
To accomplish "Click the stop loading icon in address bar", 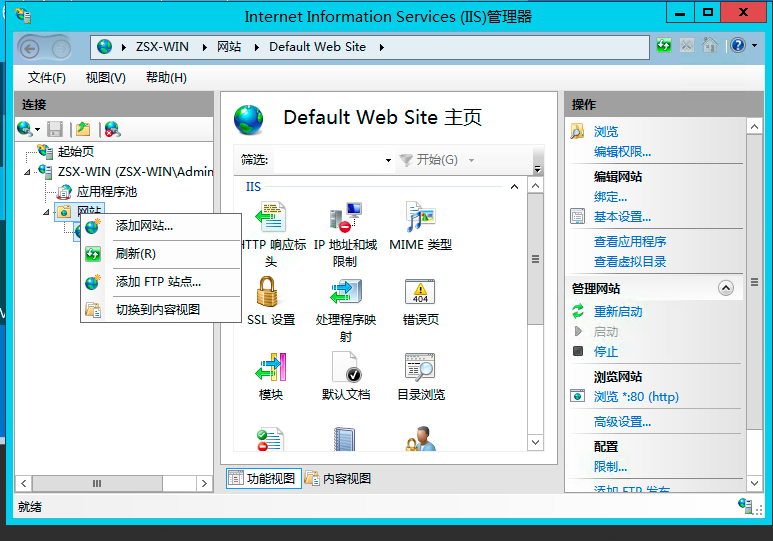I will pyautogui.click(x=687, y=46).
